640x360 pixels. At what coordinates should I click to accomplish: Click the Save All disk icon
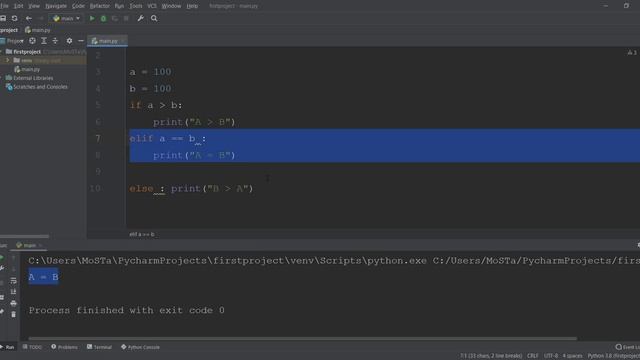click(x=3, y=18)
